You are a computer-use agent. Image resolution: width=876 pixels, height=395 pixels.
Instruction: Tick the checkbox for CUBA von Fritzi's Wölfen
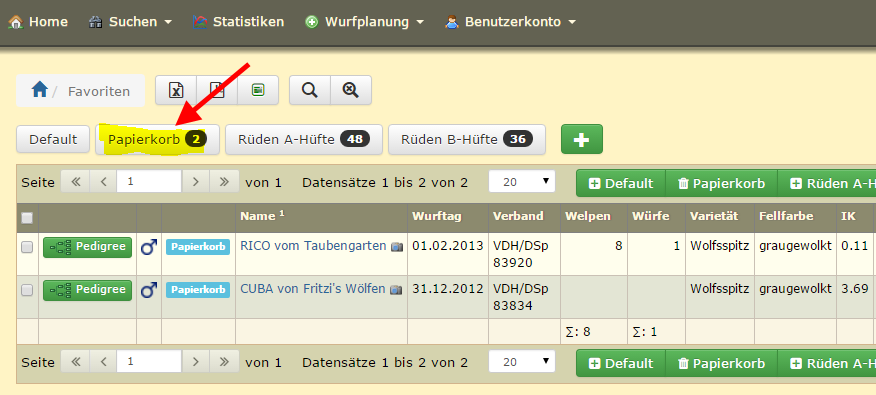click(27, 290)
